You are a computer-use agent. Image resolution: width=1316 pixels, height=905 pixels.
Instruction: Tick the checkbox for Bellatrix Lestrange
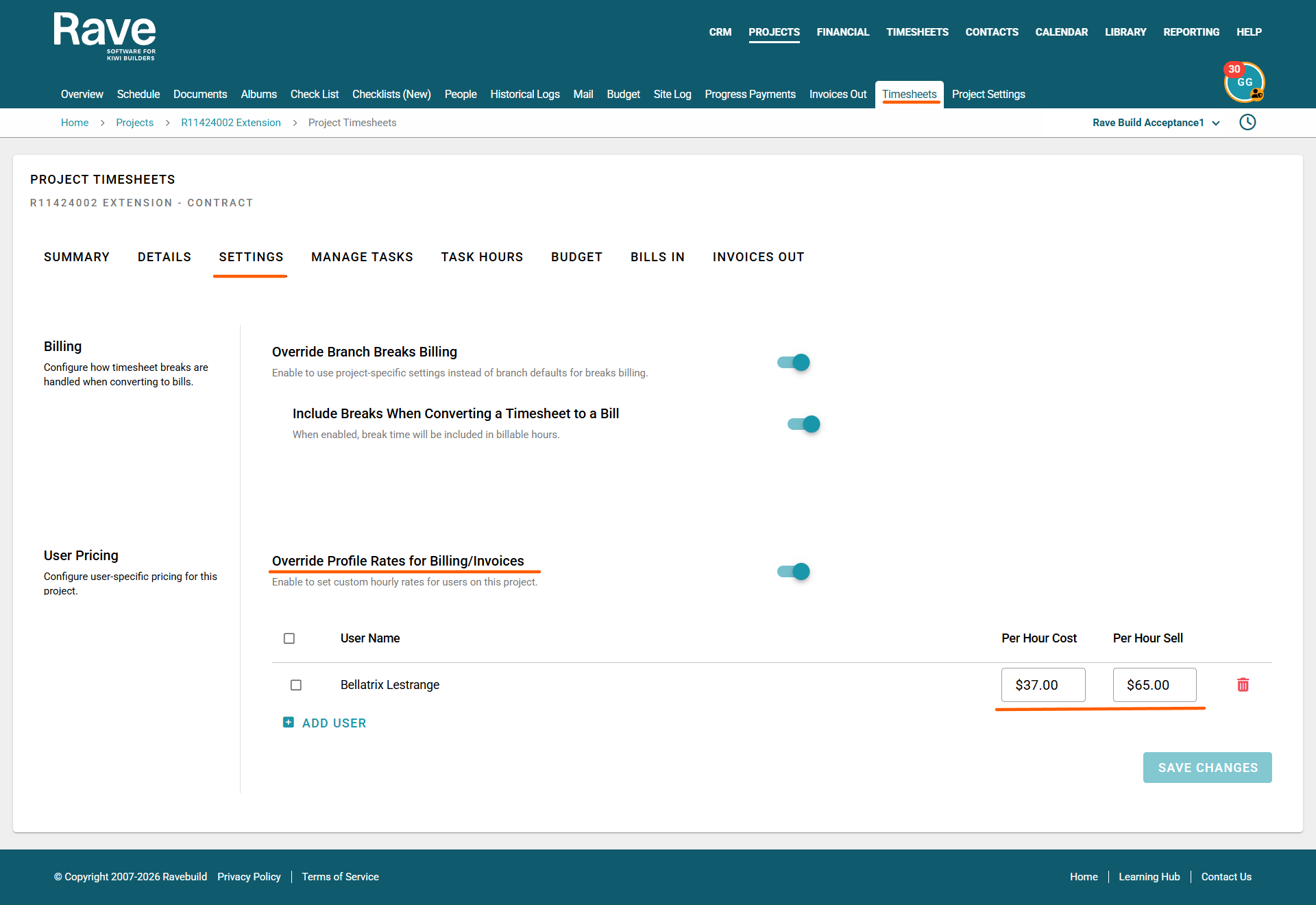[296, 685]
